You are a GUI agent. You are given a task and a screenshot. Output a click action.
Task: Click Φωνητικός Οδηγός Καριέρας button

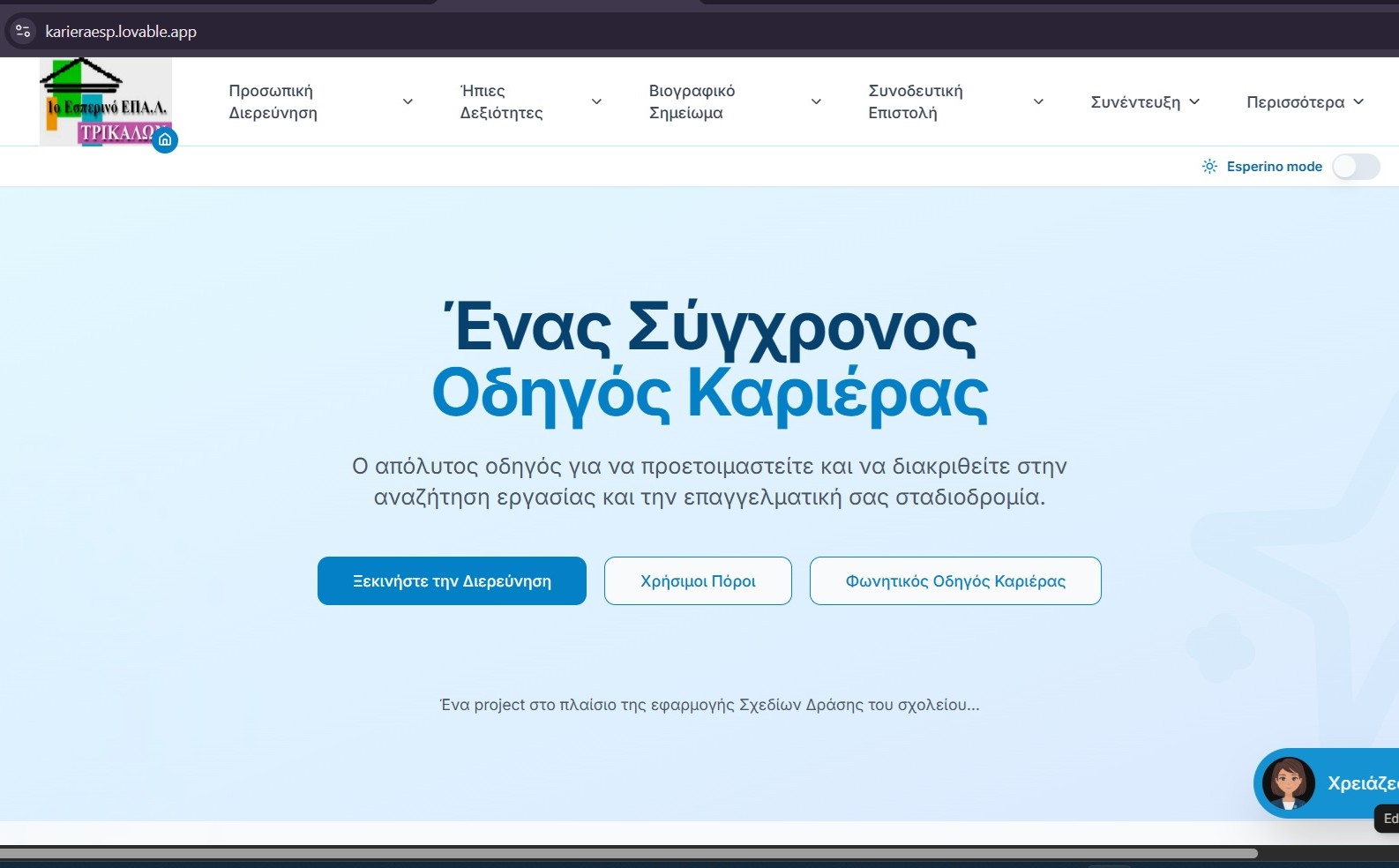pyautogui.click(x=955, y=580)
